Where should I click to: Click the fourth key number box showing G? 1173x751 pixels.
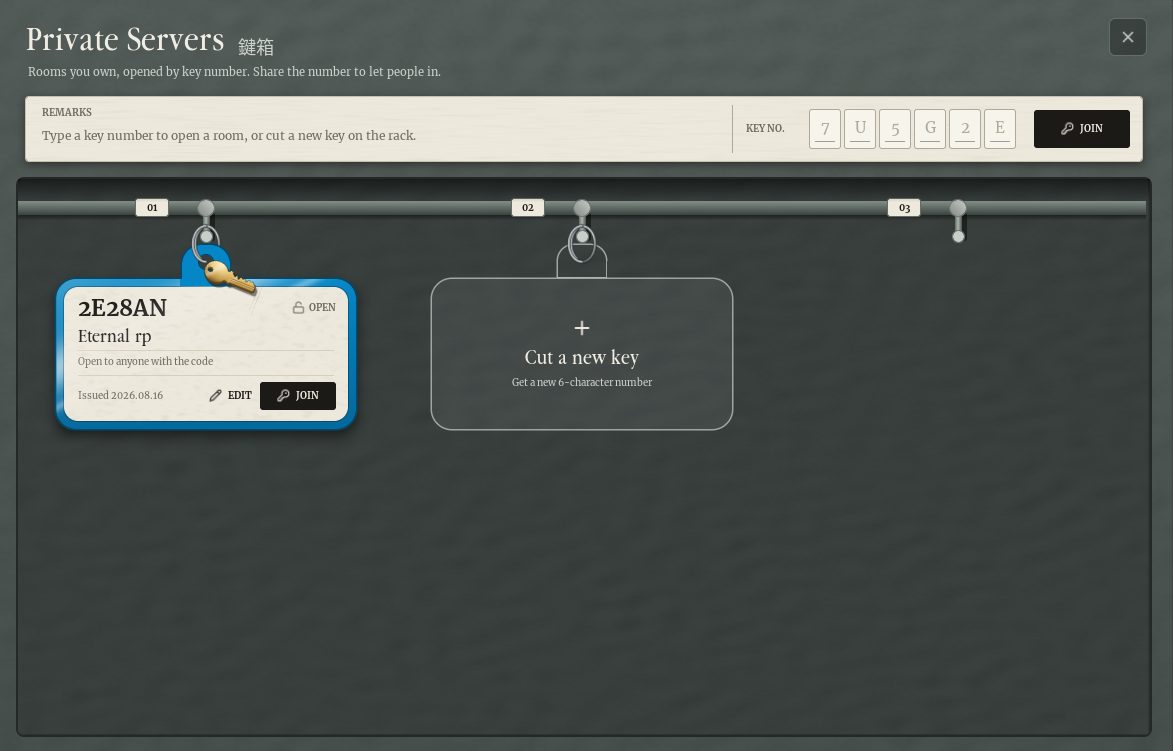(x=930, y=129)
